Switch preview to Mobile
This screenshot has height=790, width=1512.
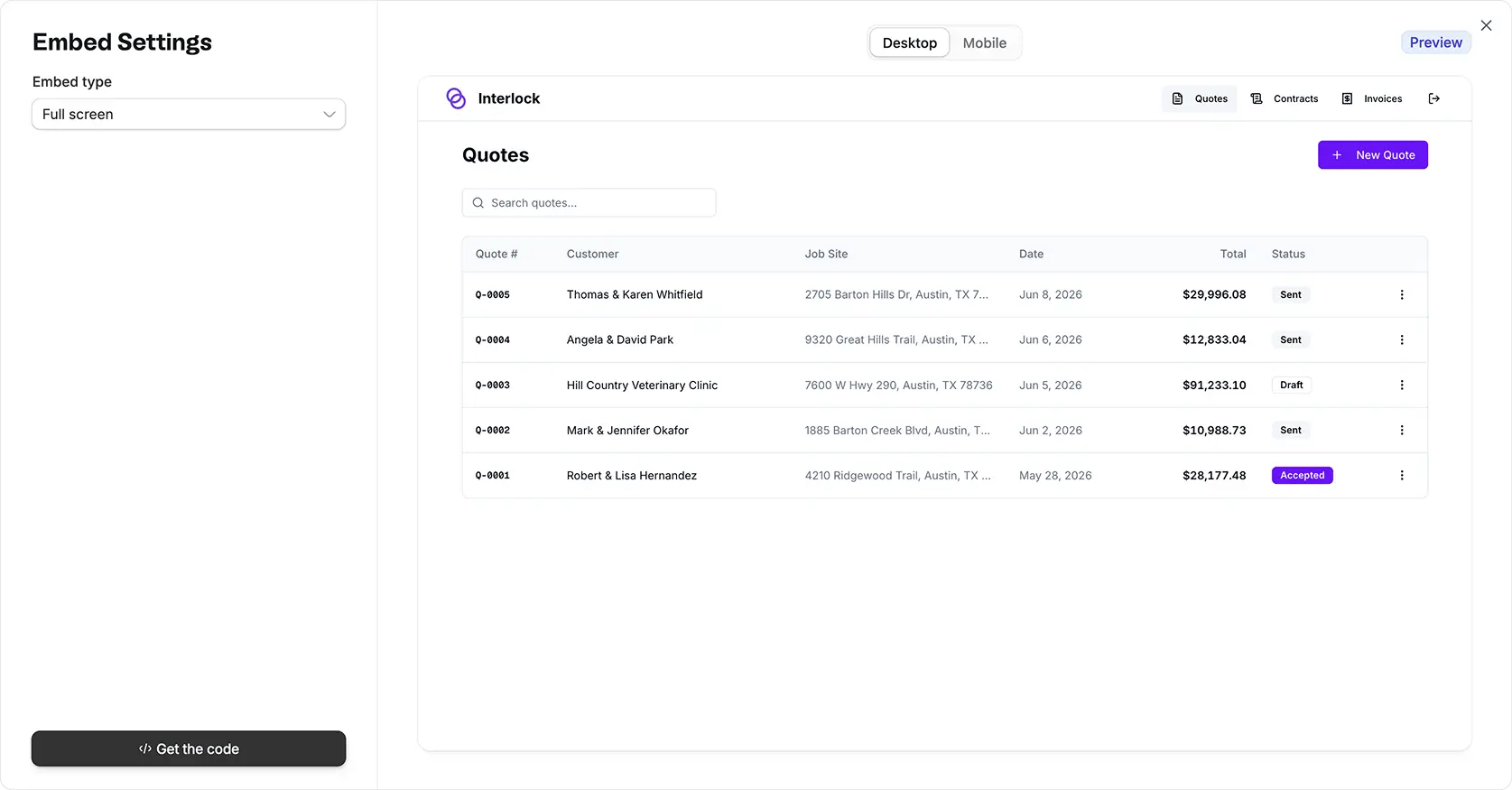click(984, 42)
